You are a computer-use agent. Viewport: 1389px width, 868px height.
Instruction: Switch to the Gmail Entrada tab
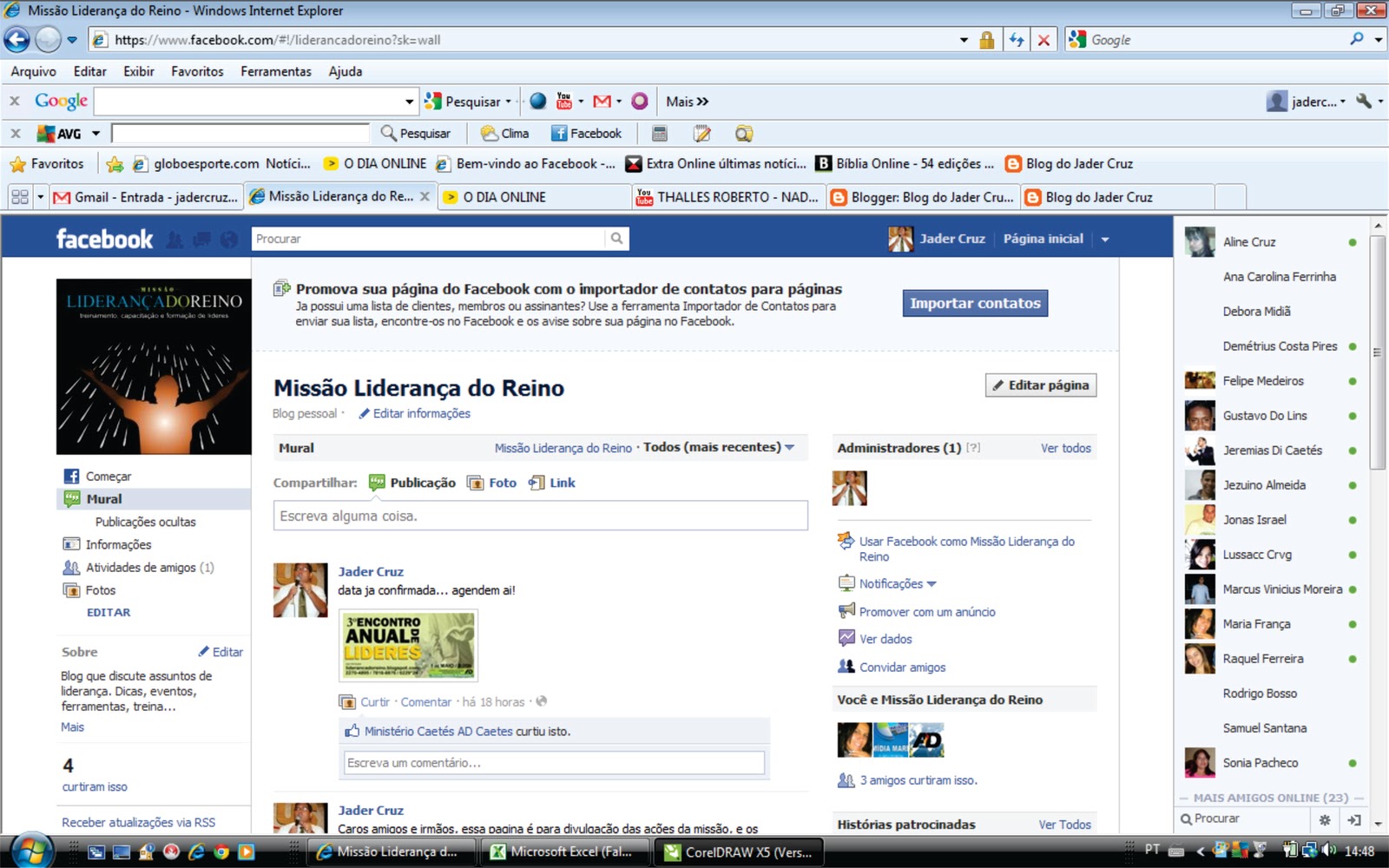point(146,197)
